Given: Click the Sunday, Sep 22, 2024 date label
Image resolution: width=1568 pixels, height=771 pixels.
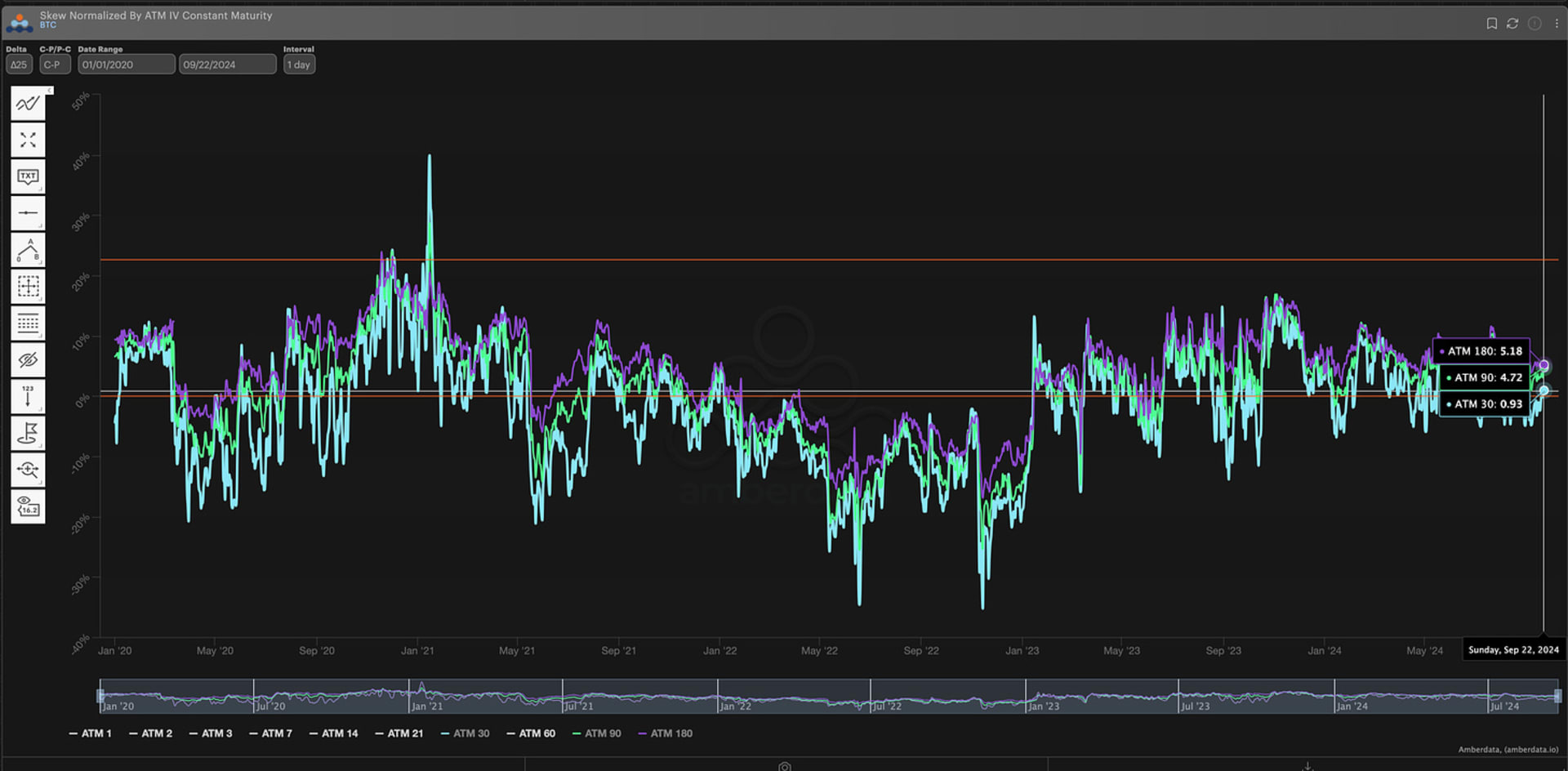Looking at the screenshot, I should [x=1513, y=650].
